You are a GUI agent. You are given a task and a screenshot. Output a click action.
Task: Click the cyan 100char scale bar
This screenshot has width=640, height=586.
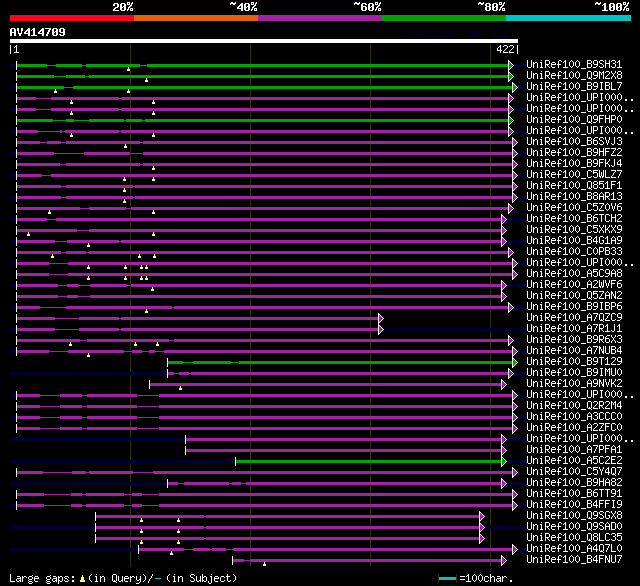pos(447,578)
